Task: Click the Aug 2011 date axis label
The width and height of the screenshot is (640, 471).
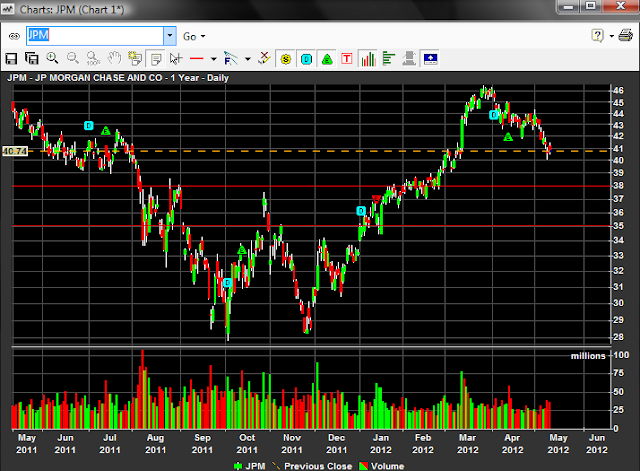Action: point(156,444)
